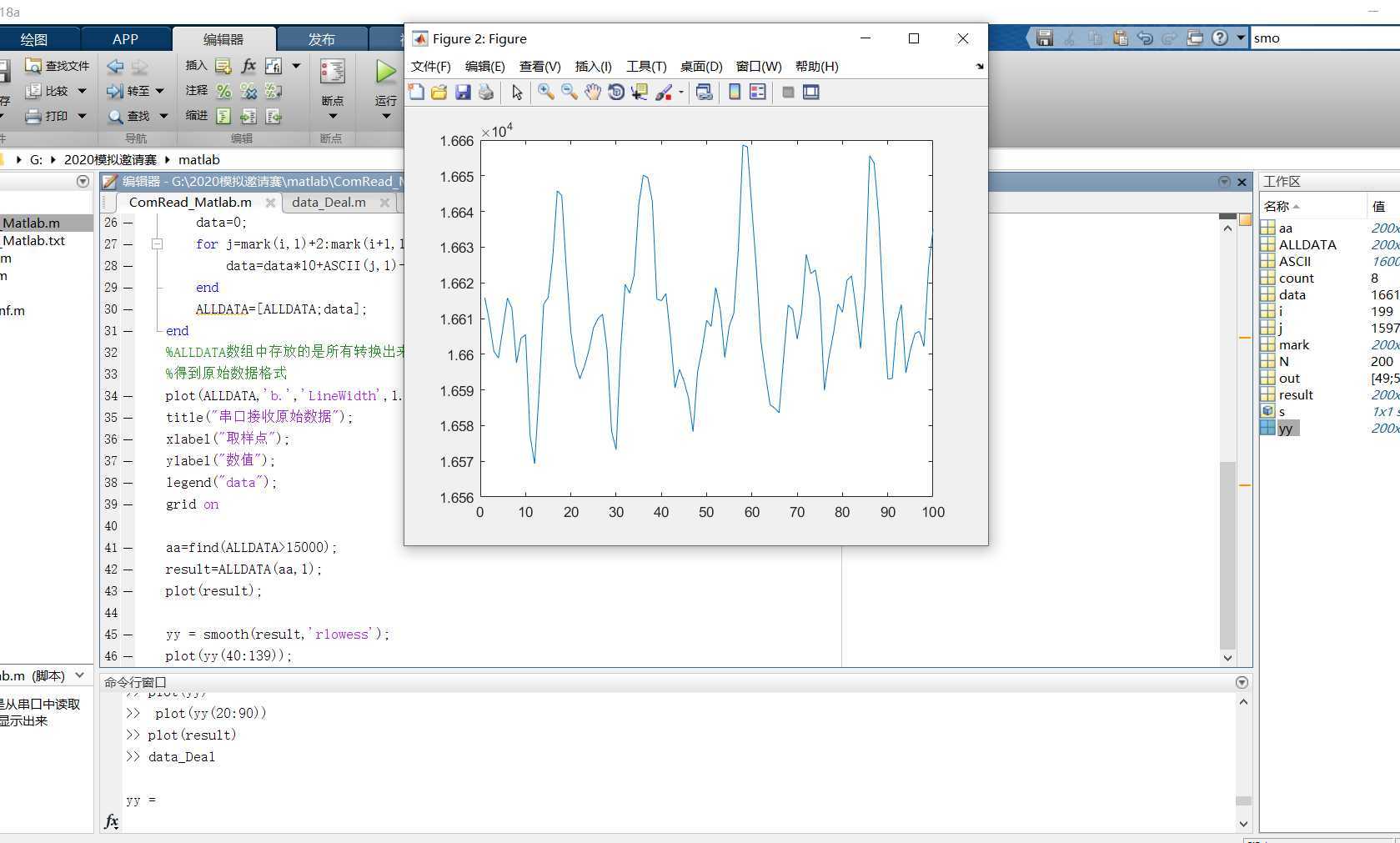Click the Increase Indent icon
The image size is (1400, 843).
[x=248, y=116]
